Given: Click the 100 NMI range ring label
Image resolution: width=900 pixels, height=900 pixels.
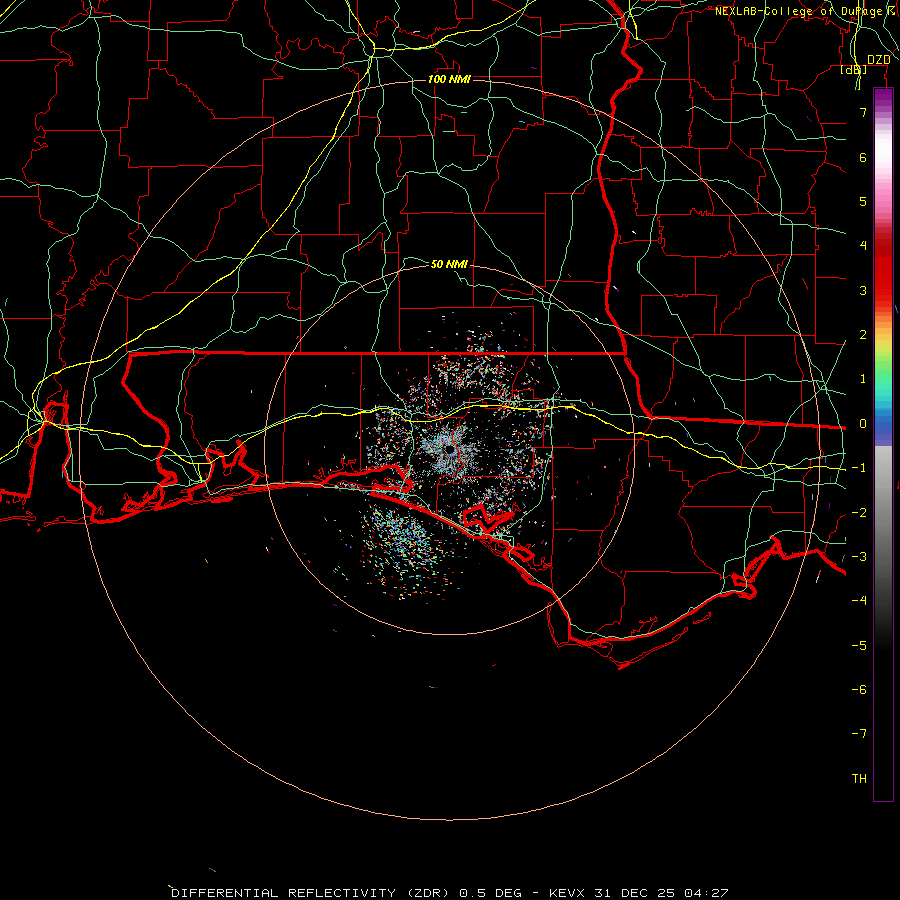Looking at the screenshot, I should click(449, 79).
